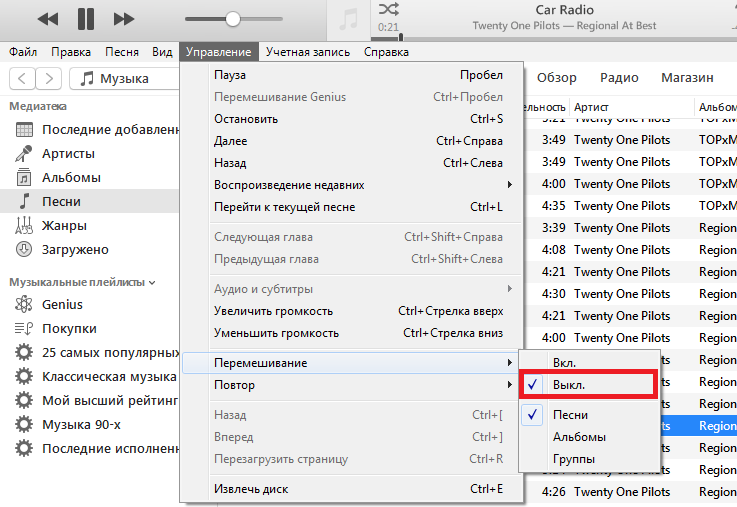Expand the Повтор submenu
The width and height of the screenshot is (737, 507).
[352, 385]
